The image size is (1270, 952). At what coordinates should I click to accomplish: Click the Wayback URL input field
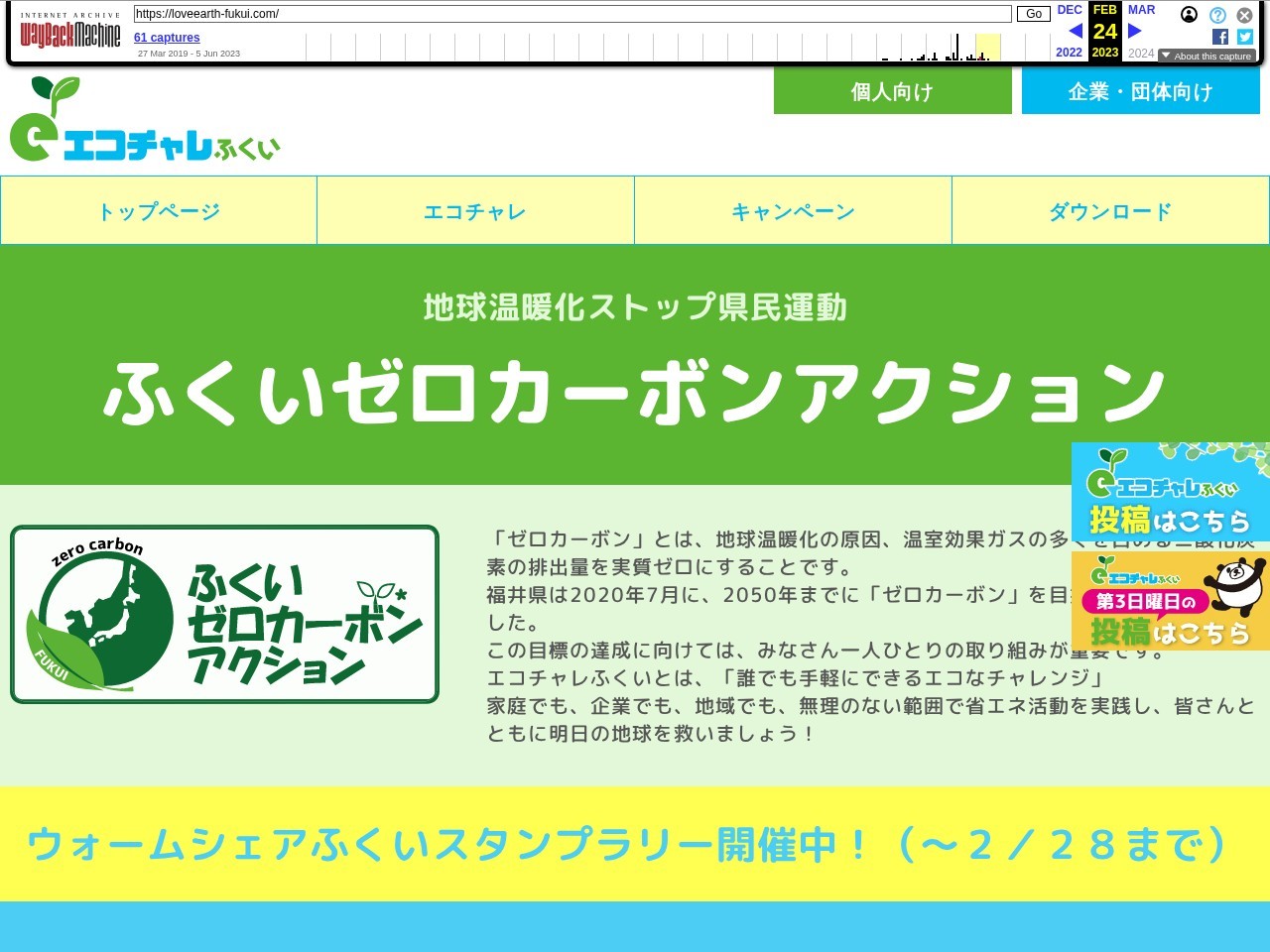pyautogui.click(x=571, y=14)
